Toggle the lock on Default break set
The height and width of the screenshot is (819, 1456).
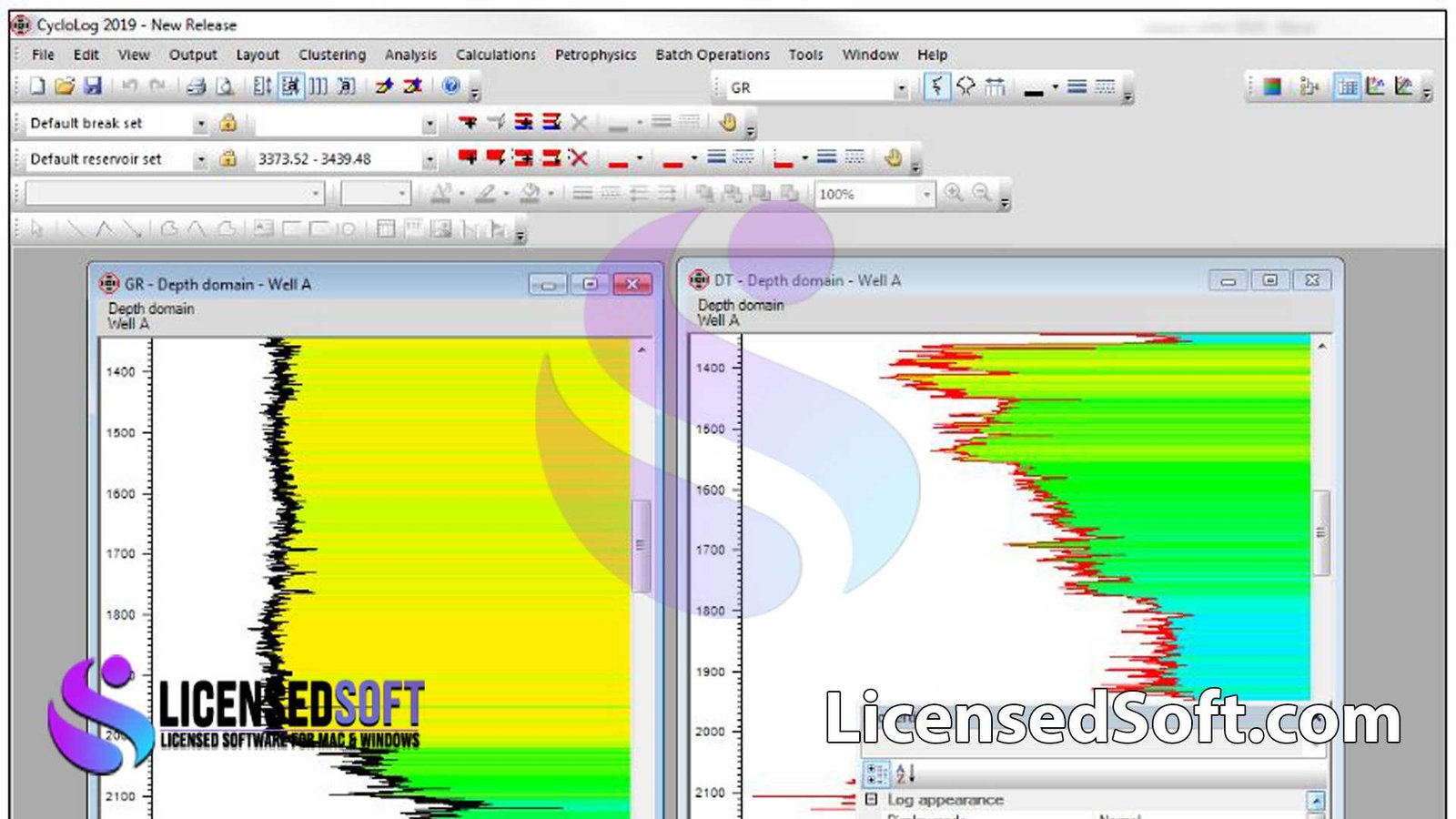(x=228, y=122)
